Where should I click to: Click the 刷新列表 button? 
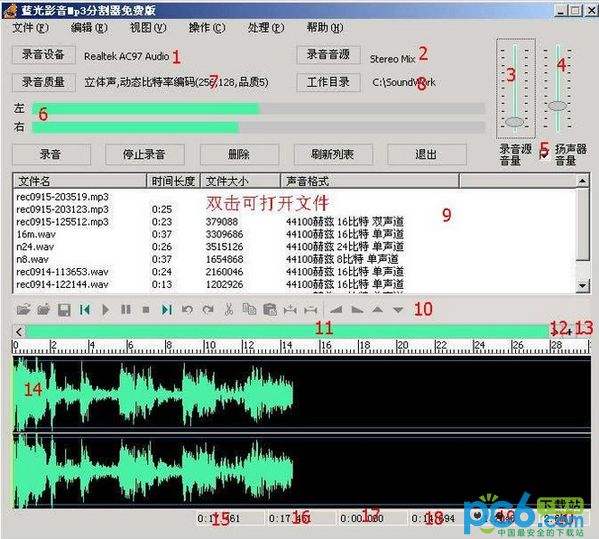333,154
